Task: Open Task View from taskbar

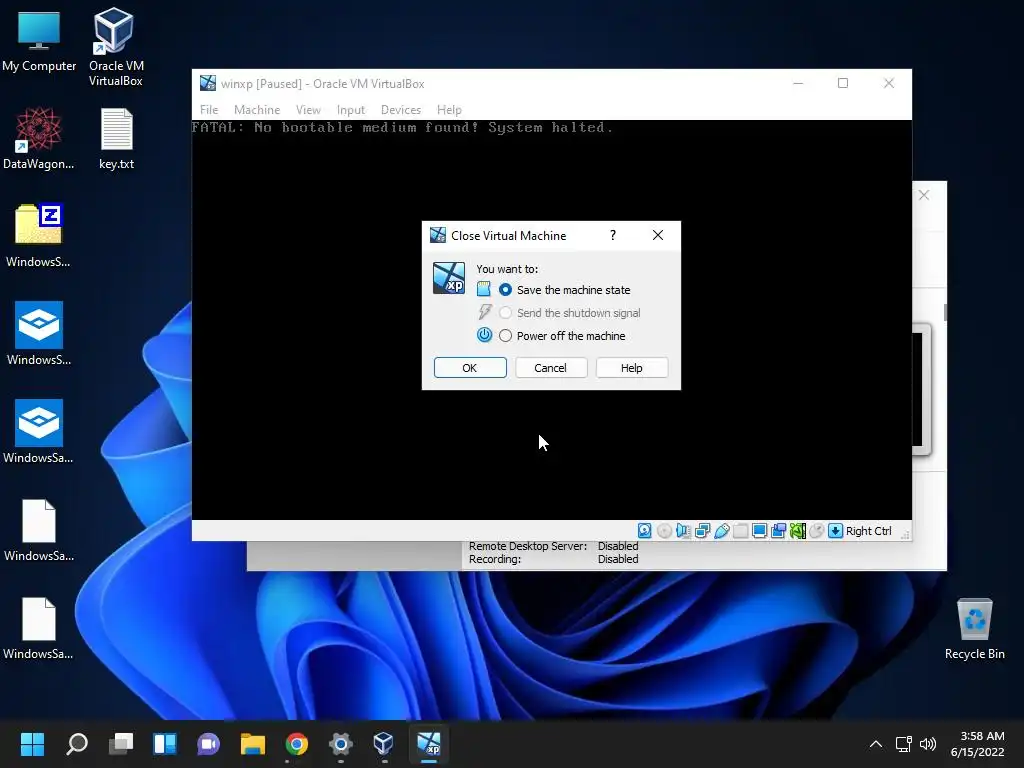Action: (x=121, y=744)
